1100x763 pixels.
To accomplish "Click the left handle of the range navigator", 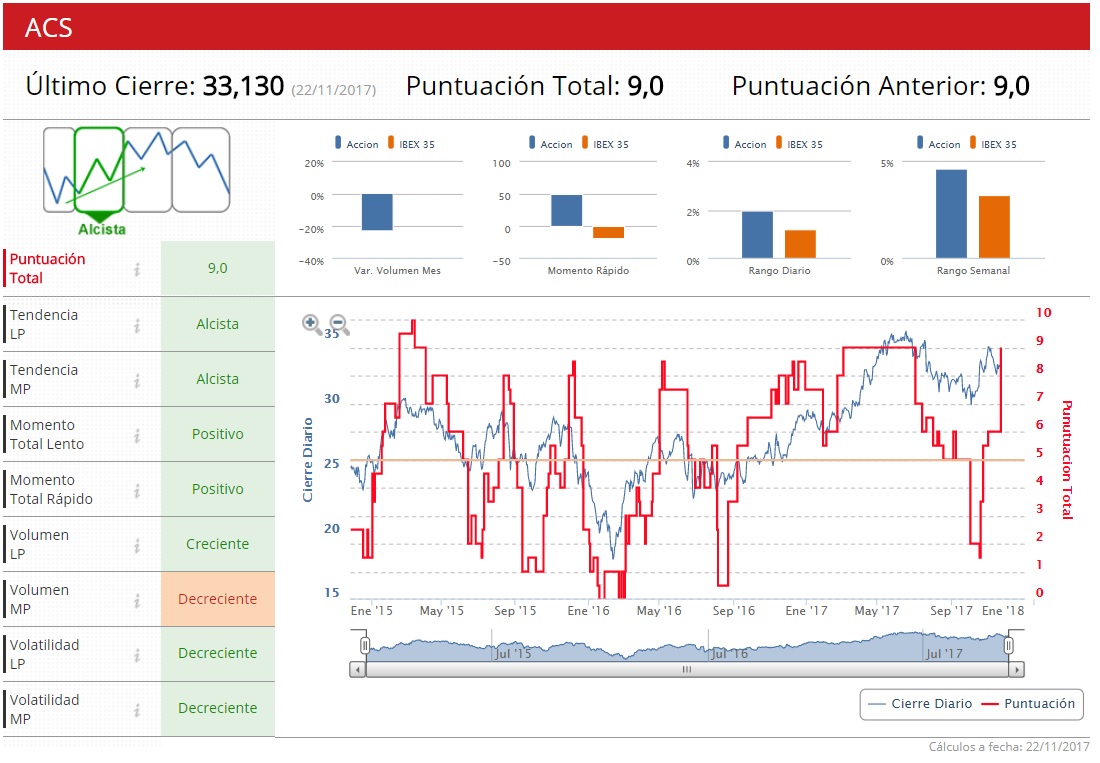I will tap(365, 645).
